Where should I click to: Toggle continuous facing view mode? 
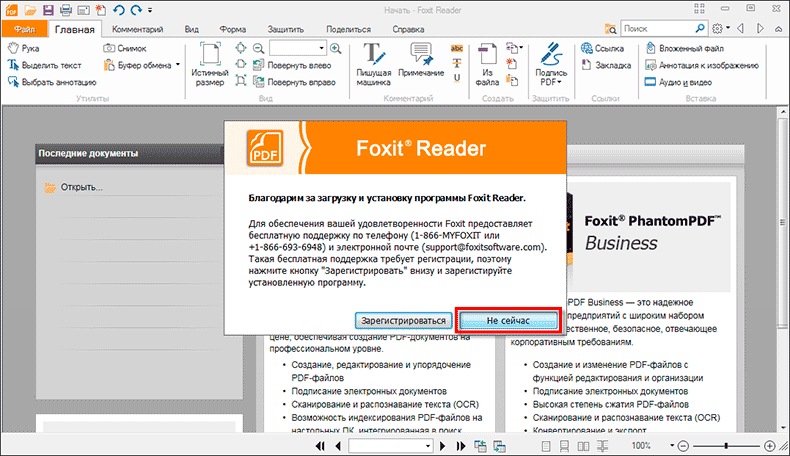tap(602, 446)
